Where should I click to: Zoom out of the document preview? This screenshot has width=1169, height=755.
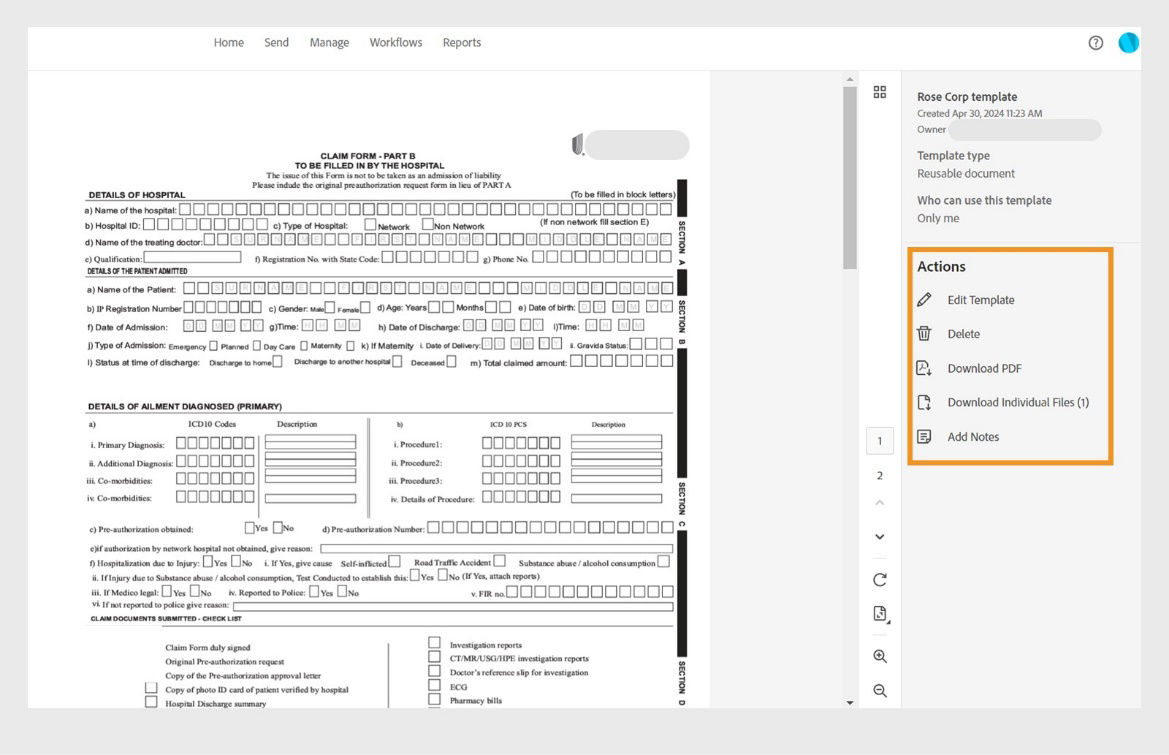tap(880, 691)
